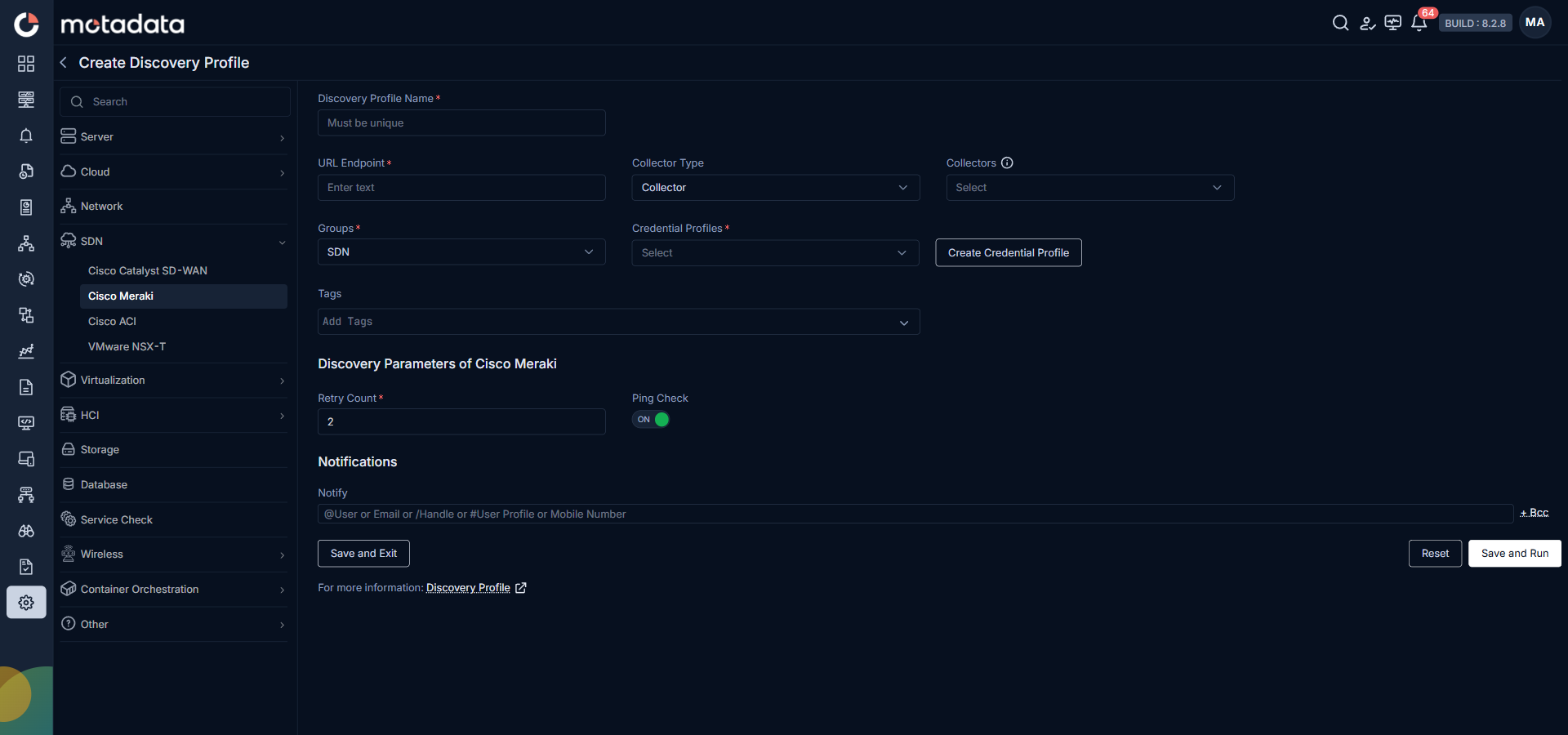
Task: Click the Collectors info icon
Action: (1007, 163)
